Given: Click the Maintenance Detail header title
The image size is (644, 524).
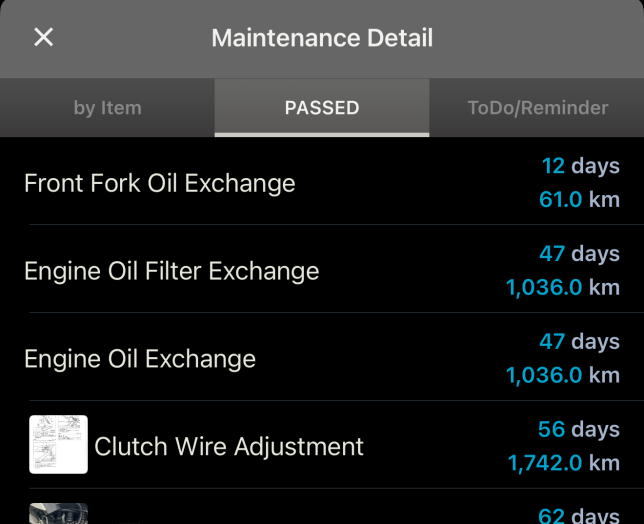Looking at the screenshot, I should [x=322, y=38].
